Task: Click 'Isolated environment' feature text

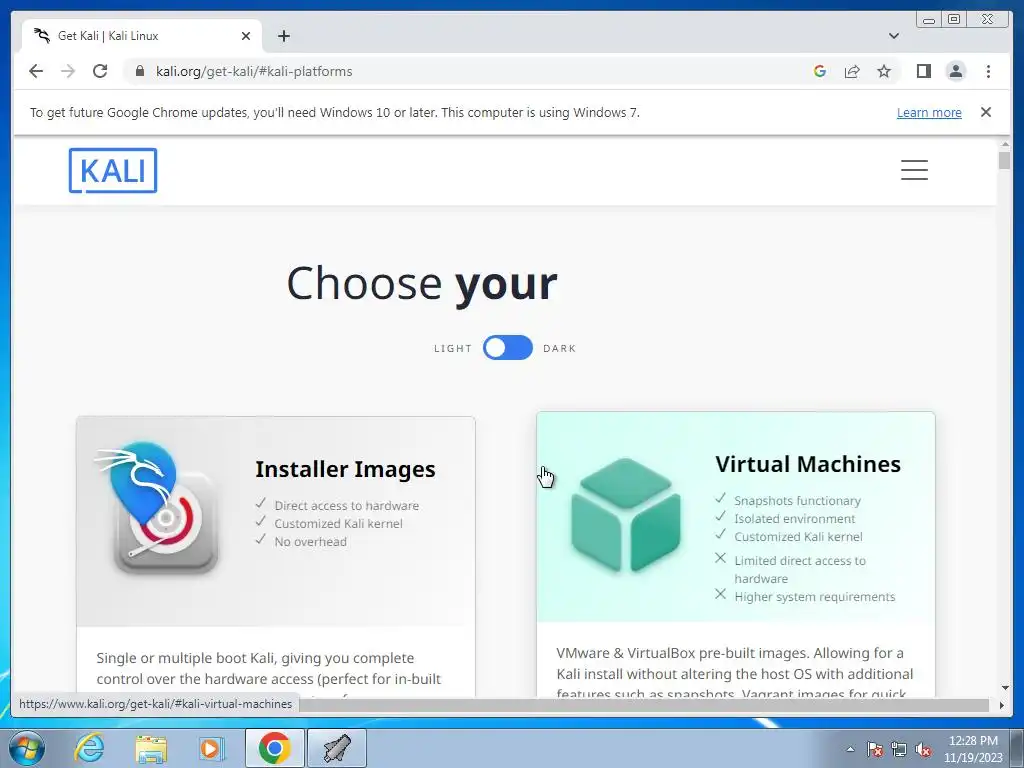Action: 795,519
